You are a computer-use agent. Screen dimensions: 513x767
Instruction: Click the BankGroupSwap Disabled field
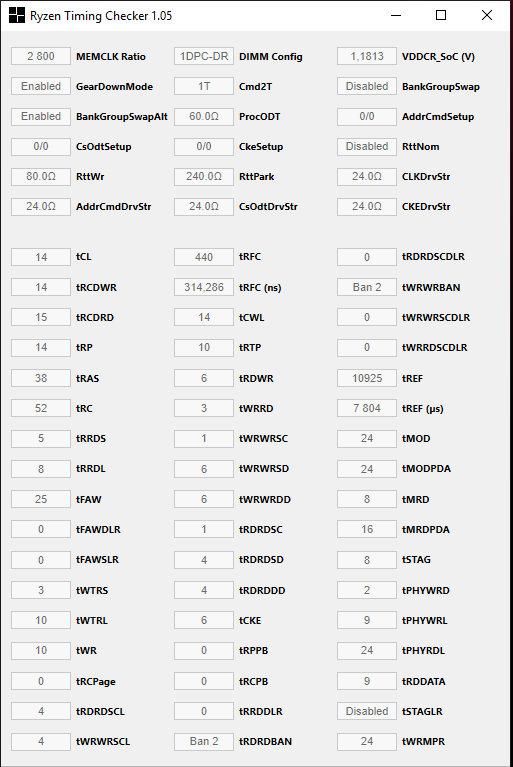click(367, 86)
